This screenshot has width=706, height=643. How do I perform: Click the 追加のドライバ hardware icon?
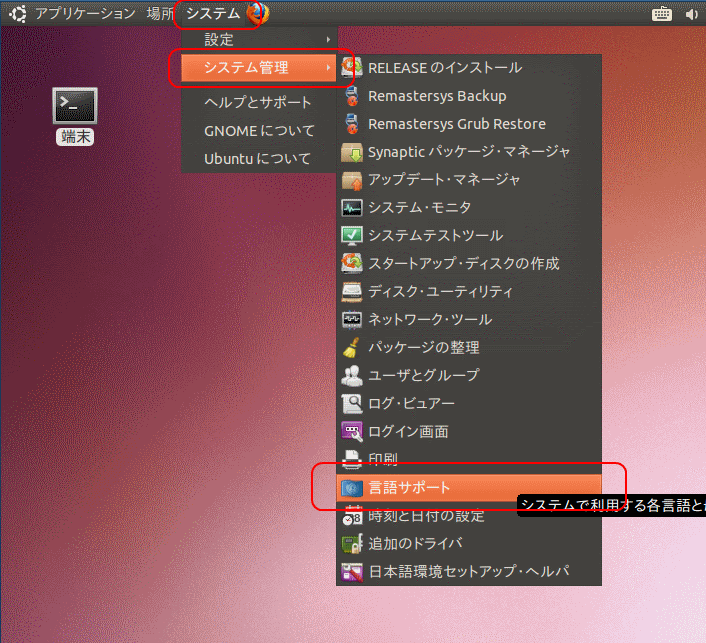pos(352,544)
